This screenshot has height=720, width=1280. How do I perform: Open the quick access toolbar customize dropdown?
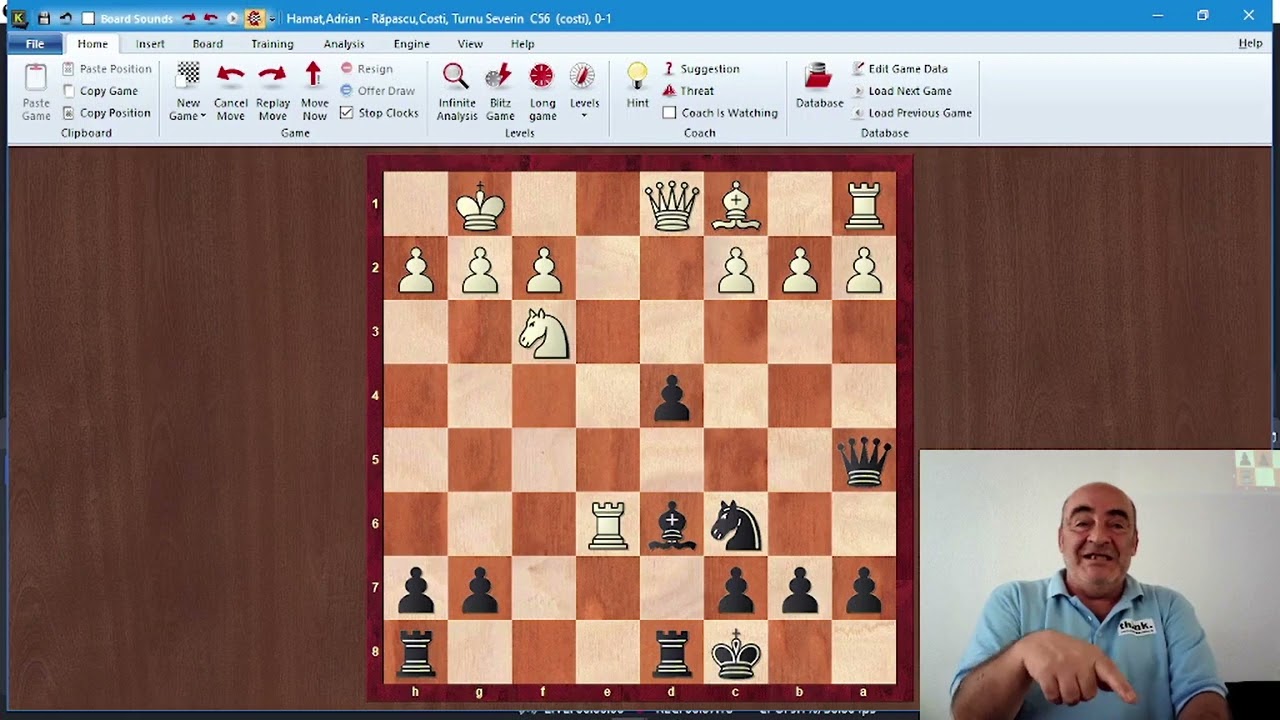pos(271,19)
